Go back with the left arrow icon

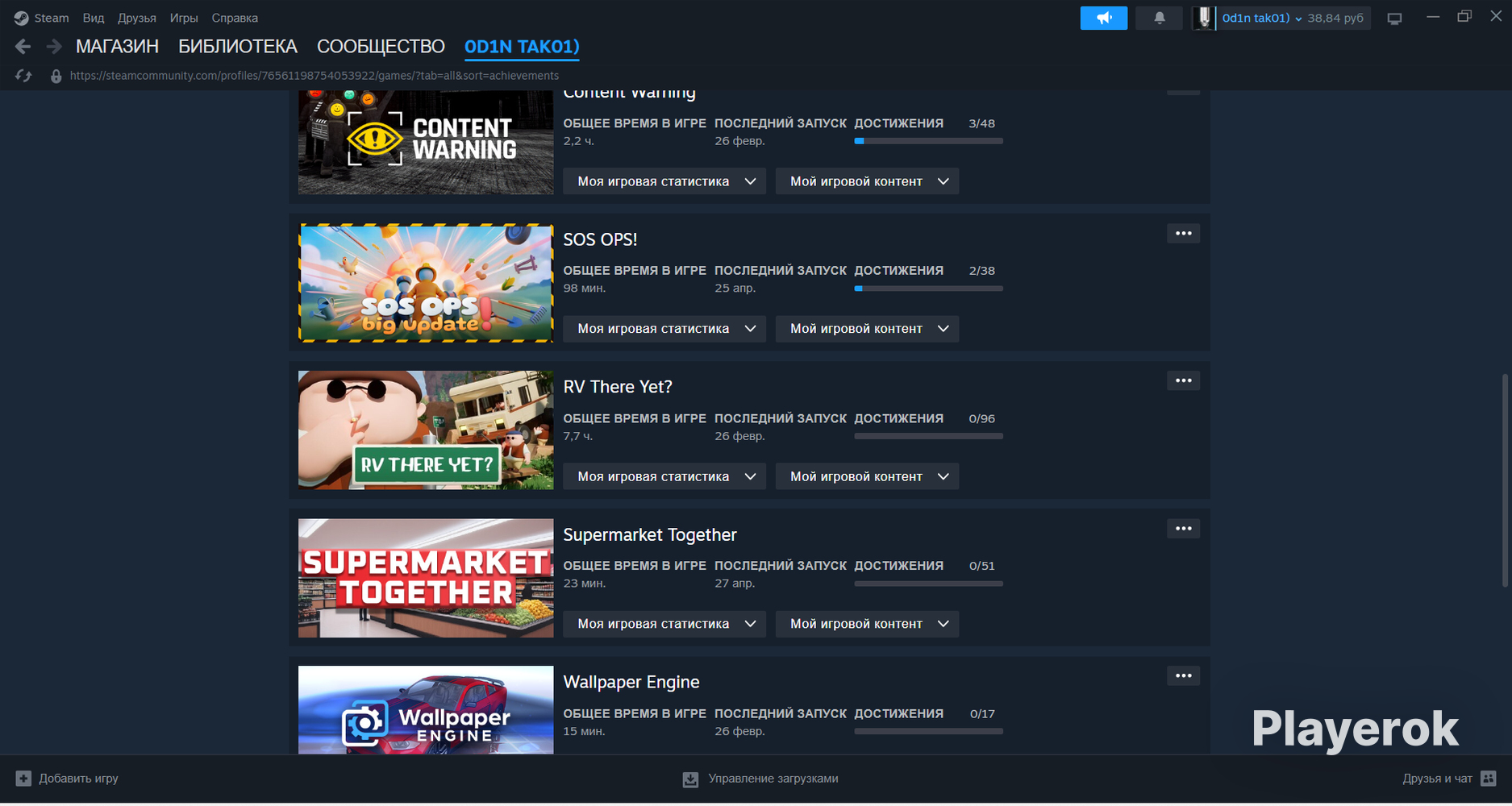[x=23, y=47]
